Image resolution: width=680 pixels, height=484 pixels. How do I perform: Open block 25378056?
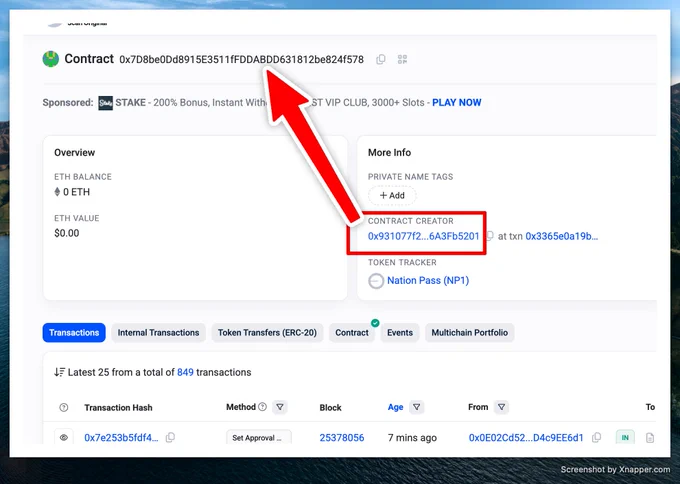point(342,438)
